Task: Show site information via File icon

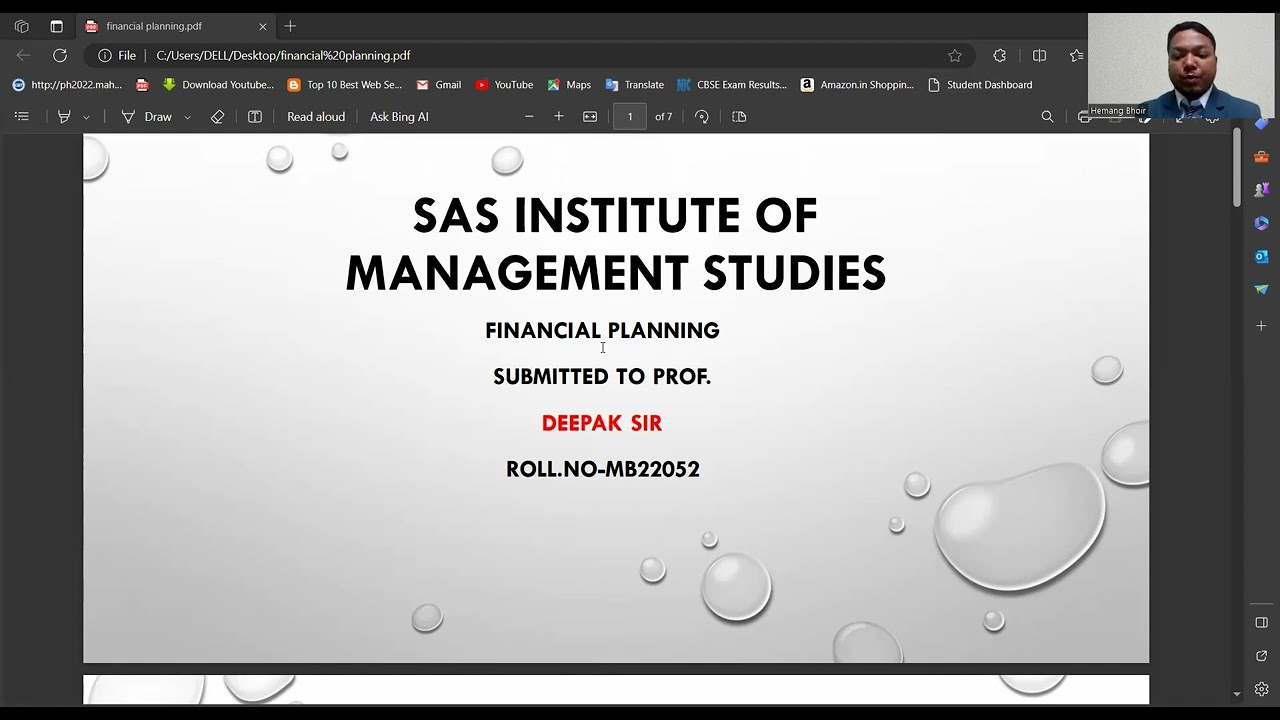Action: point(117,56)
